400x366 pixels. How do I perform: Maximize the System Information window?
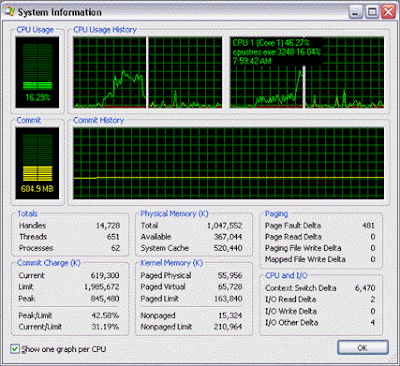[372, 12]
